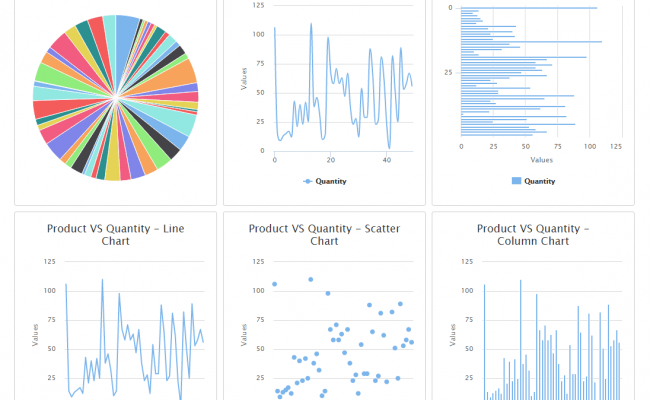Click the Values axis title of the spline chart

click(244, 79)
